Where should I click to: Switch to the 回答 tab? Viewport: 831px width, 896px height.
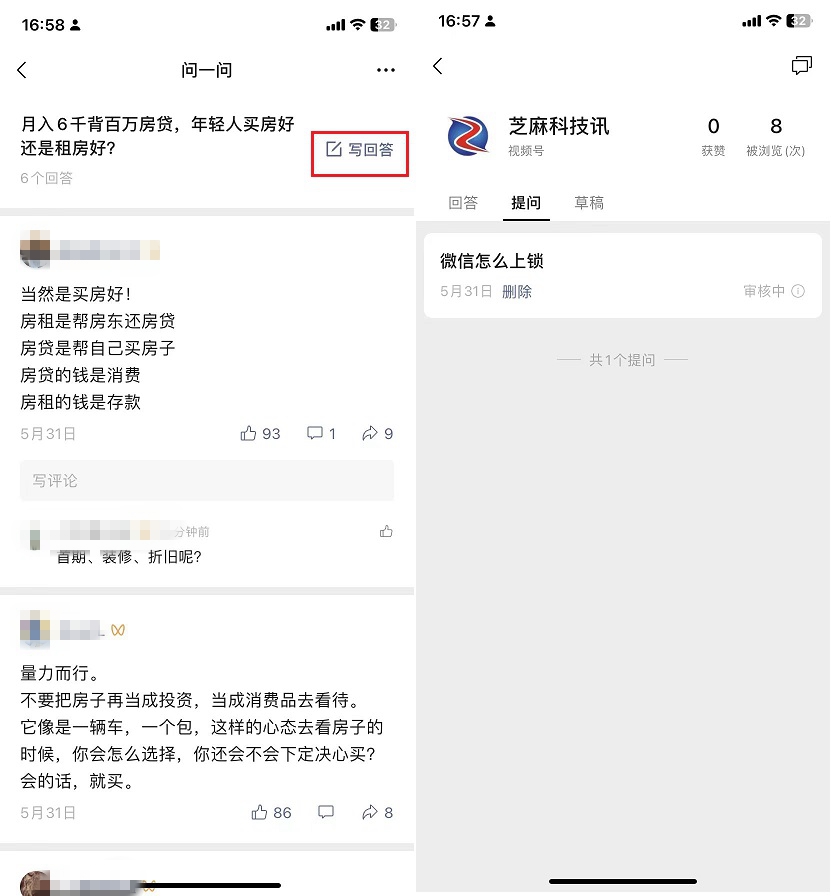(x=463, y=203)
